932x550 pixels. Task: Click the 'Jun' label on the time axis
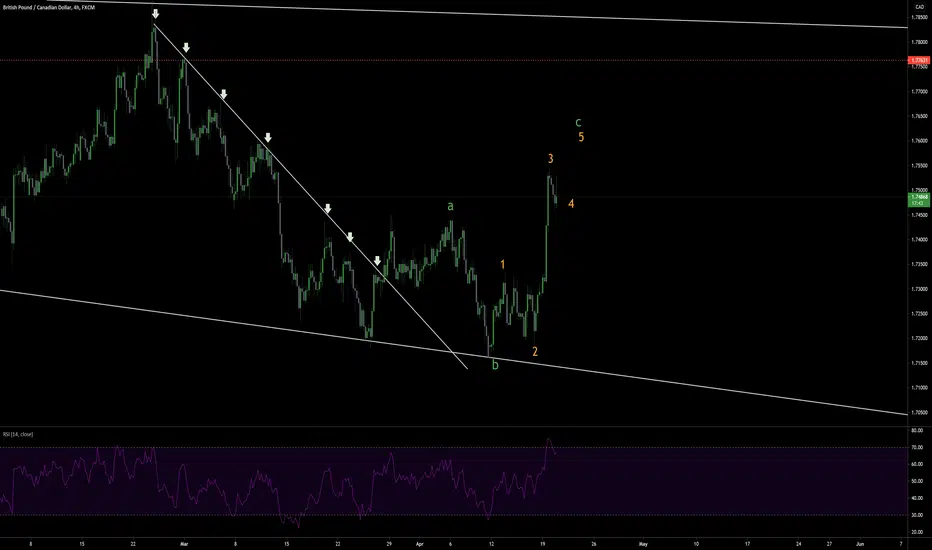[859, 543]
